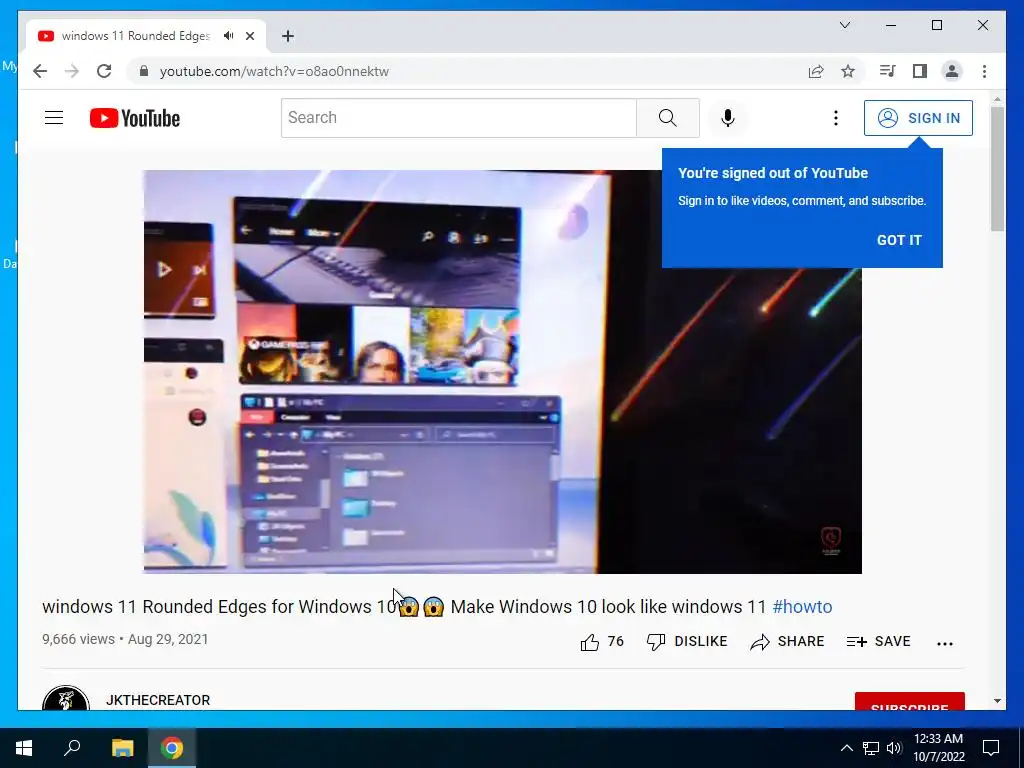Viewport: 1024px width, 768px height.
Task: Toggle Chrome side panel
Action: pyautogui.click(x=920, y=71)
